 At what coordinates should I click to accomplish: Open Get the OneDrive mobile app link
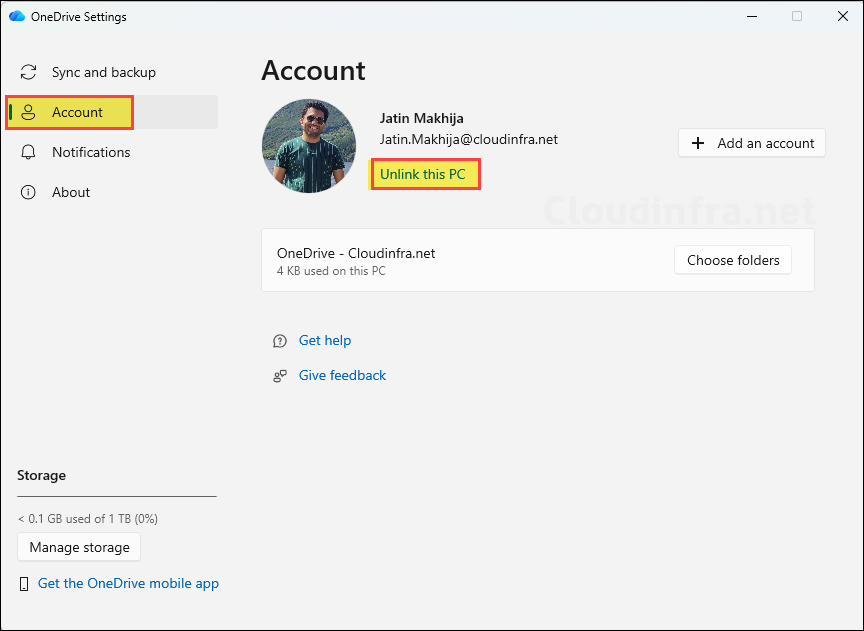(x=128, y=583)
